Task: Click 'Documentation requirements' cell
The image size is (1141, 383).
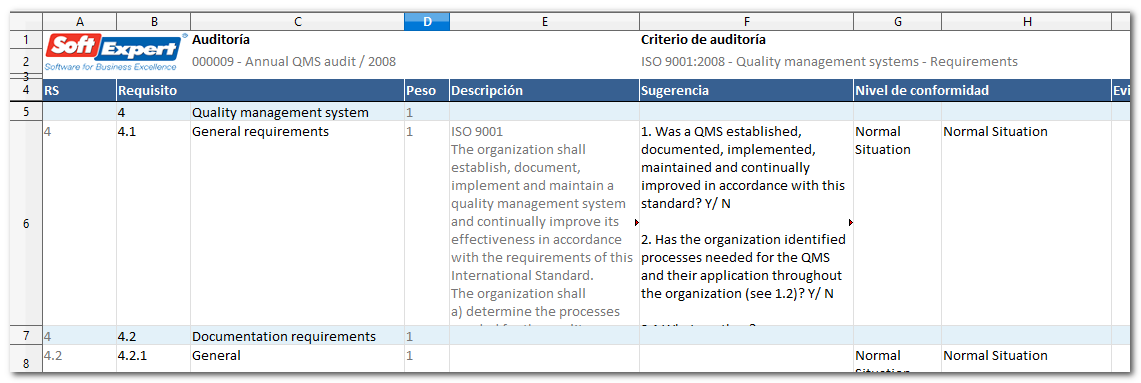Action: pyautogui.click(x=298, y=336)
